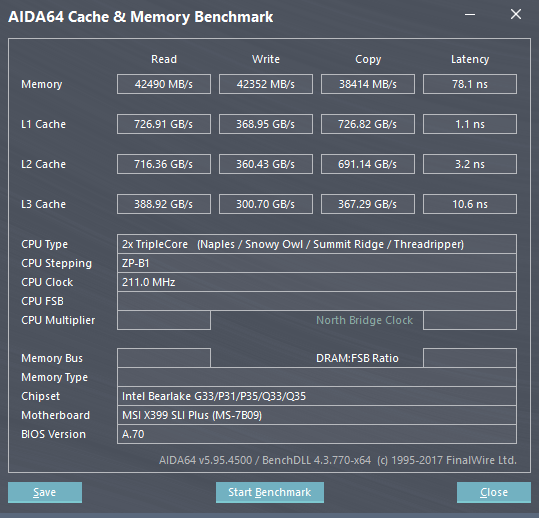
Task: Click L3 Cache Read value 388.92 GB/s
Action: click(164, 204)
